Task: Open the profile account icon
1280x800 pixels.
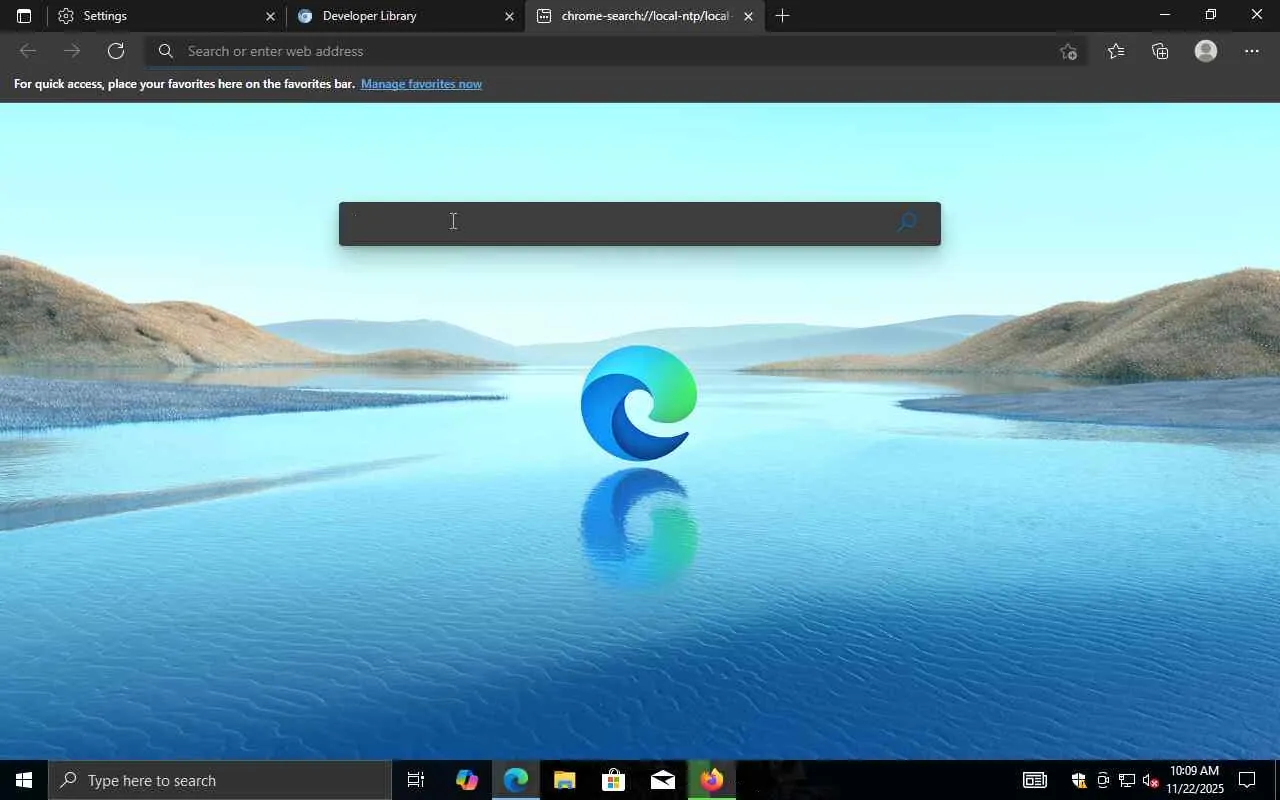Action: (x=1206, y=51)
